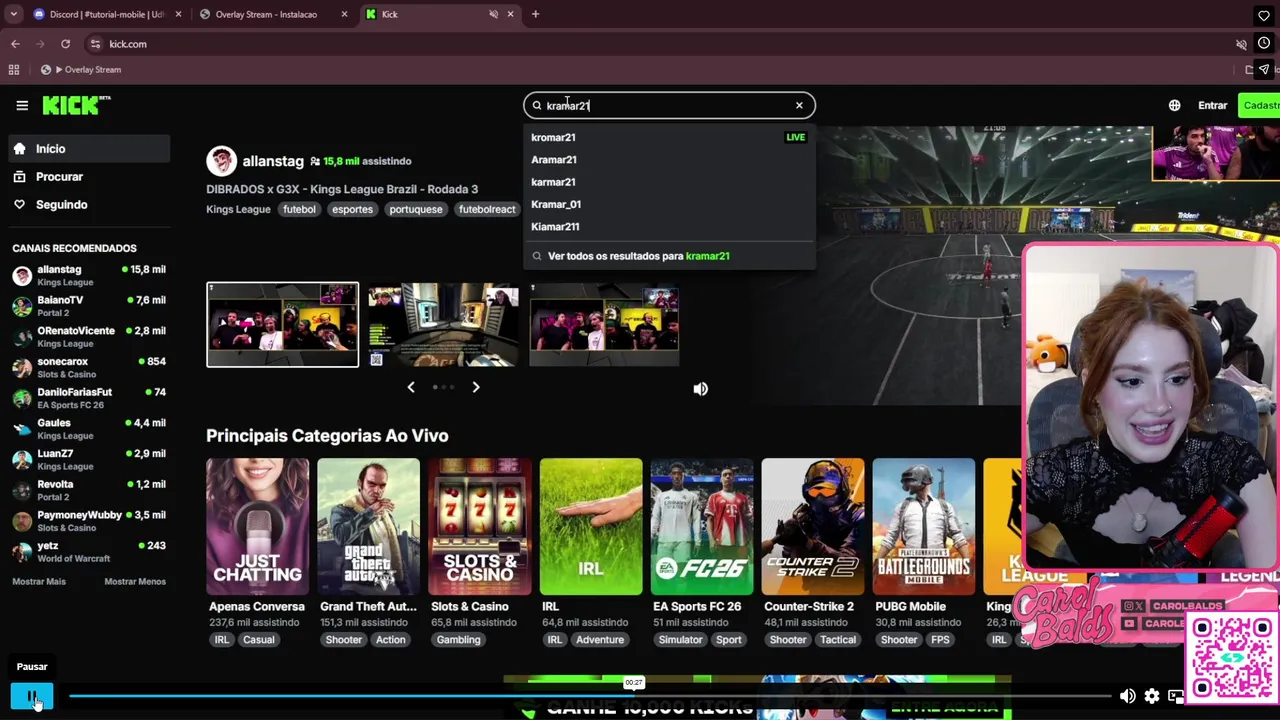The width and height of the screenshot is (1280, 720).
Task: Open Procurar in the sidebar
Action: click(87, 177)
